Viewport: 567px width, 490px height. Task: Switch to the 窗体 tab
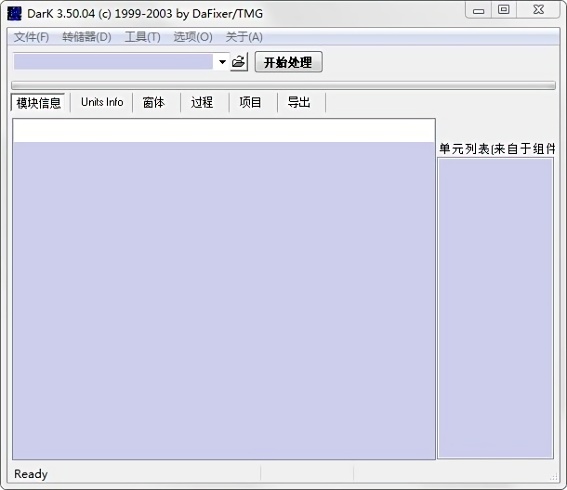(x=154, y=102)
